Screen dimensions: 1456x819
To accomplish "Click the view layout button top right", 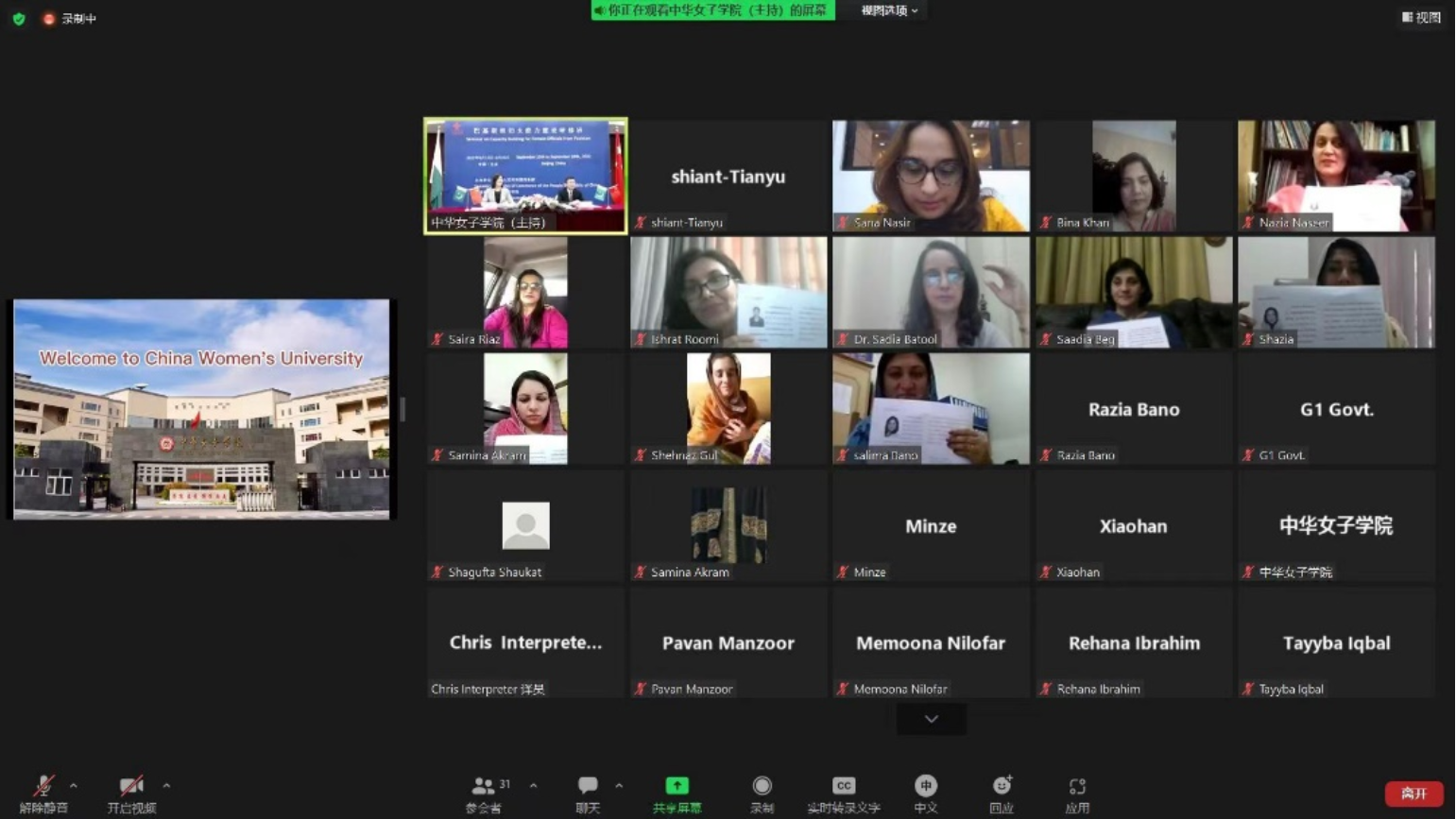I will tap(1421, 17).
